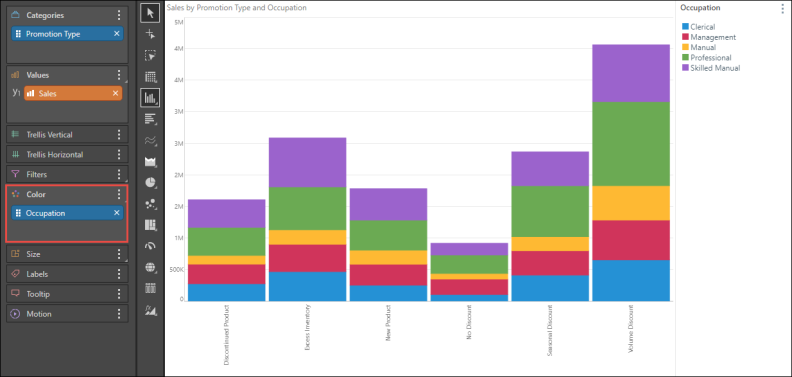Screen dimensions: 792x377
Task: Click the chart title 'Sales by Promotion Type and Occupation'
Action: (x=237, y=8)
